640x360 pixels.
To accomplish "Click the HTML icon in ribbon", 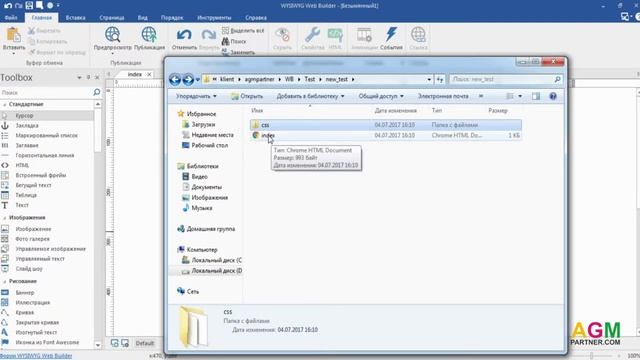I will pyautogui.click(x=335, y=35).
